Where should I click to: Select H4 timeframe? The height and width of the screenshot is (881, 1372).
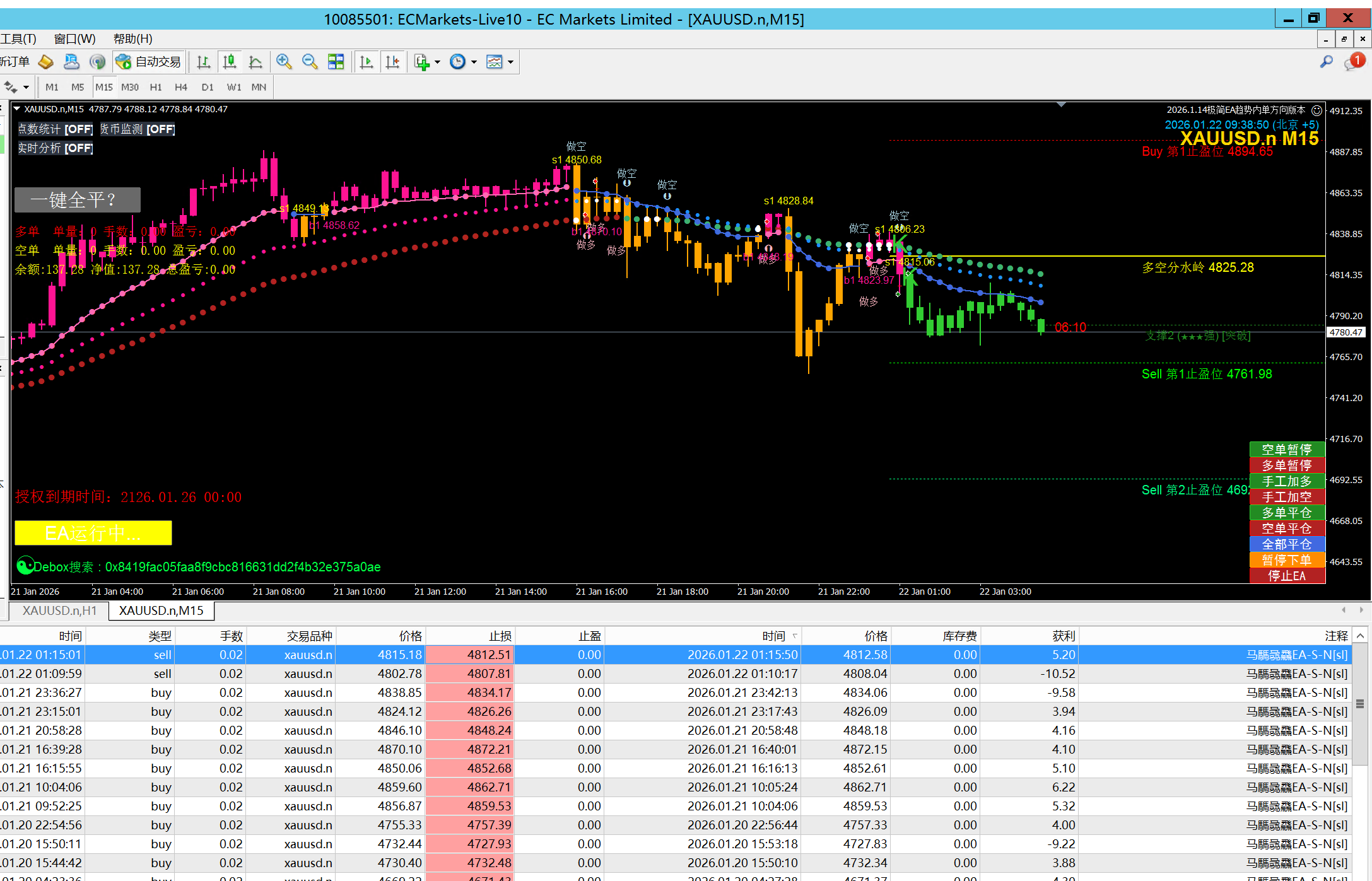(181, 87)
